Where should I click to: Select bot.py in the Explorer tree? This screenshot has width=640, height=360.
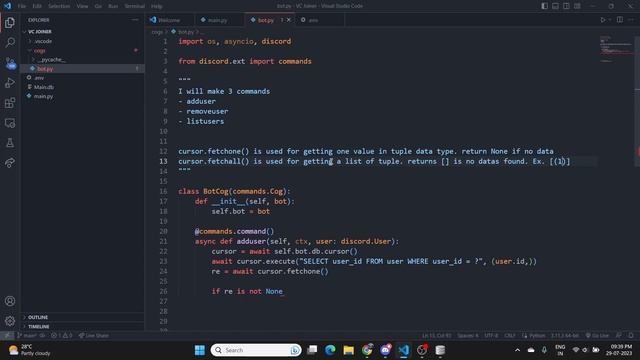click(x=82, y=69)
